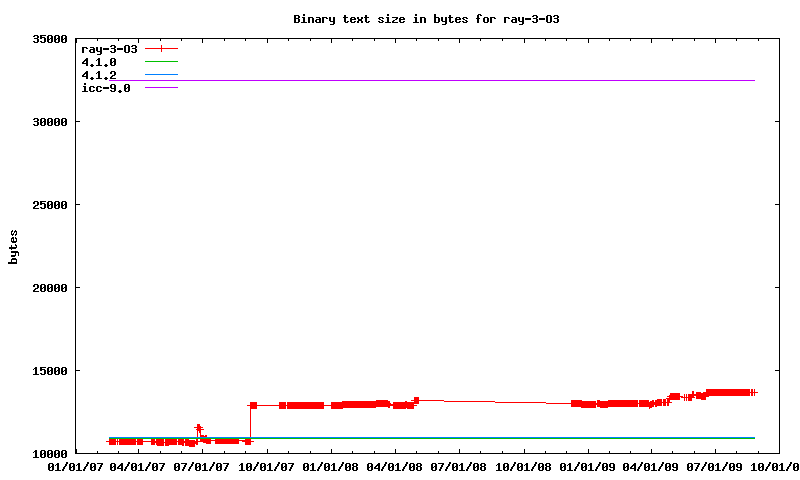Image resolution: width=800 pixels, height=480 pixels.
Task: Click the last red data point on the right
Action: (x=754, y=392)
